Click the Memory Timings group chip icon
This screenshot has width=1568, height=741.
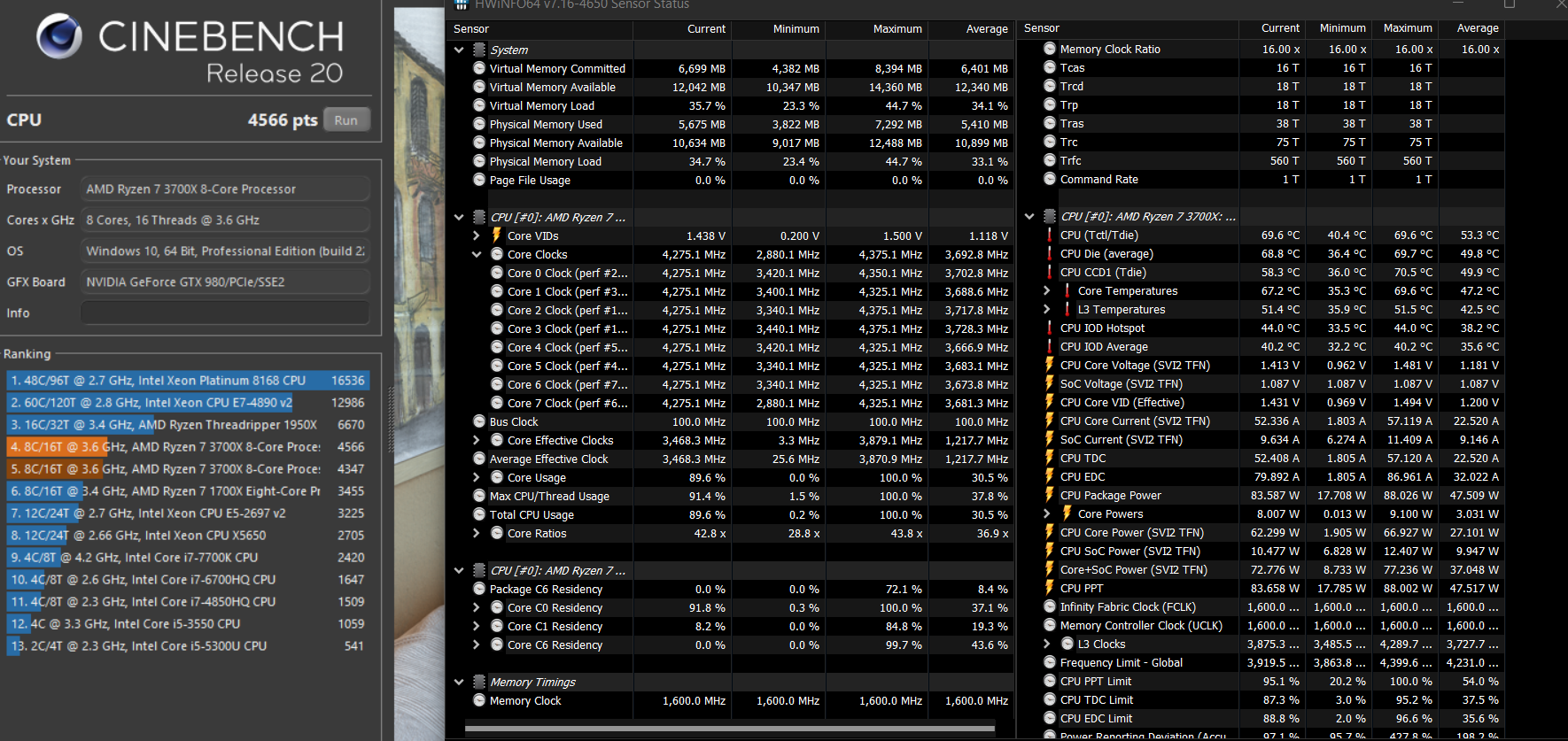[479, 682]
